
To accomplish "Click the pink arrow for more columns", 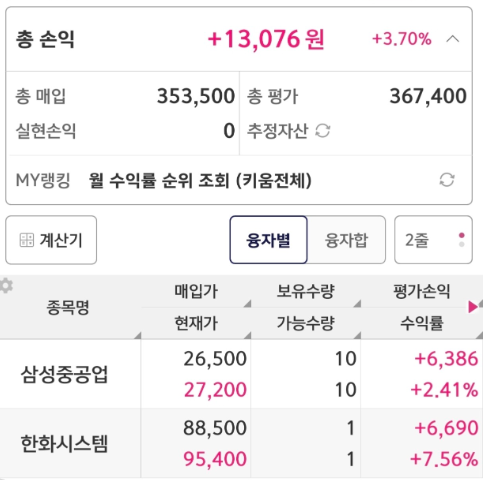I will [472, 307].
